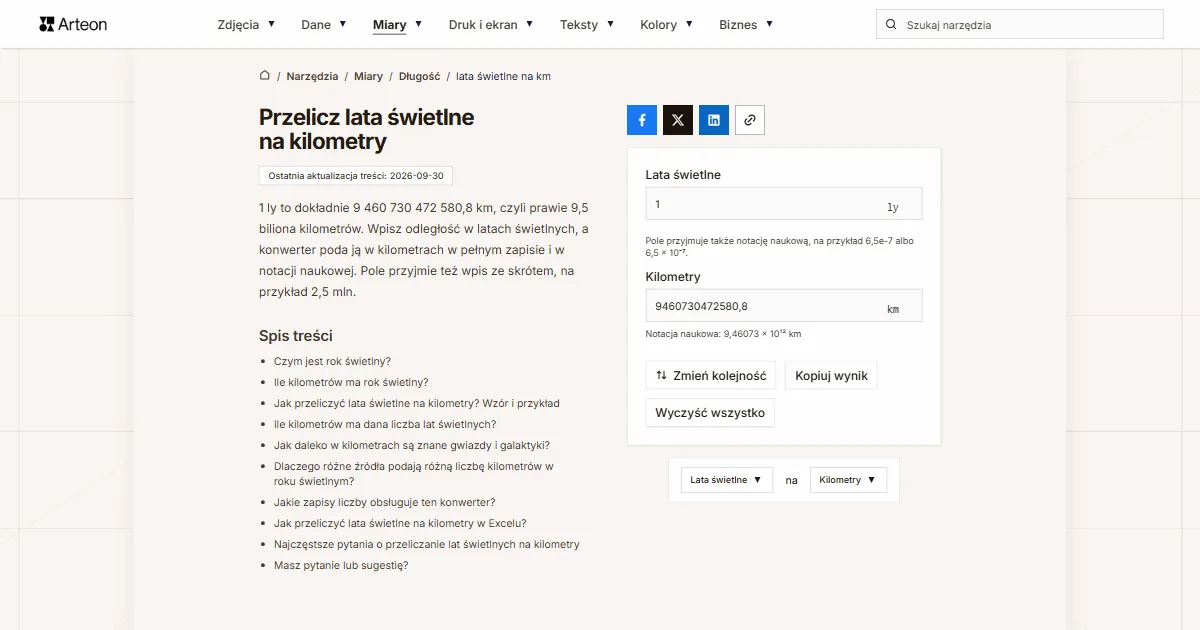Open the Teksty menu

[x=587, y=25]
